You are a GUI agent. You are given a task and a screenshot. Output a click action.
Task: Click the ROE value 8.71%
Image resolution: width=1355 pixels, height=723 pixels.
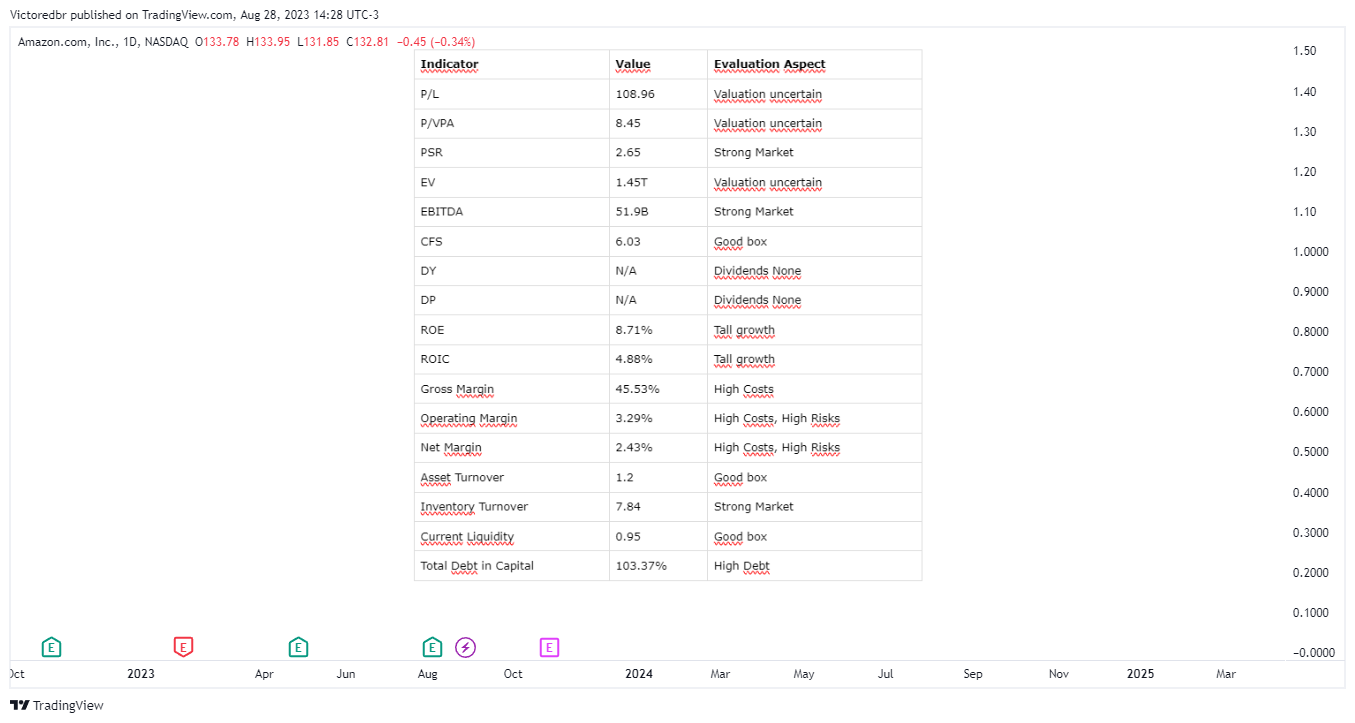[x=634, y=330]
